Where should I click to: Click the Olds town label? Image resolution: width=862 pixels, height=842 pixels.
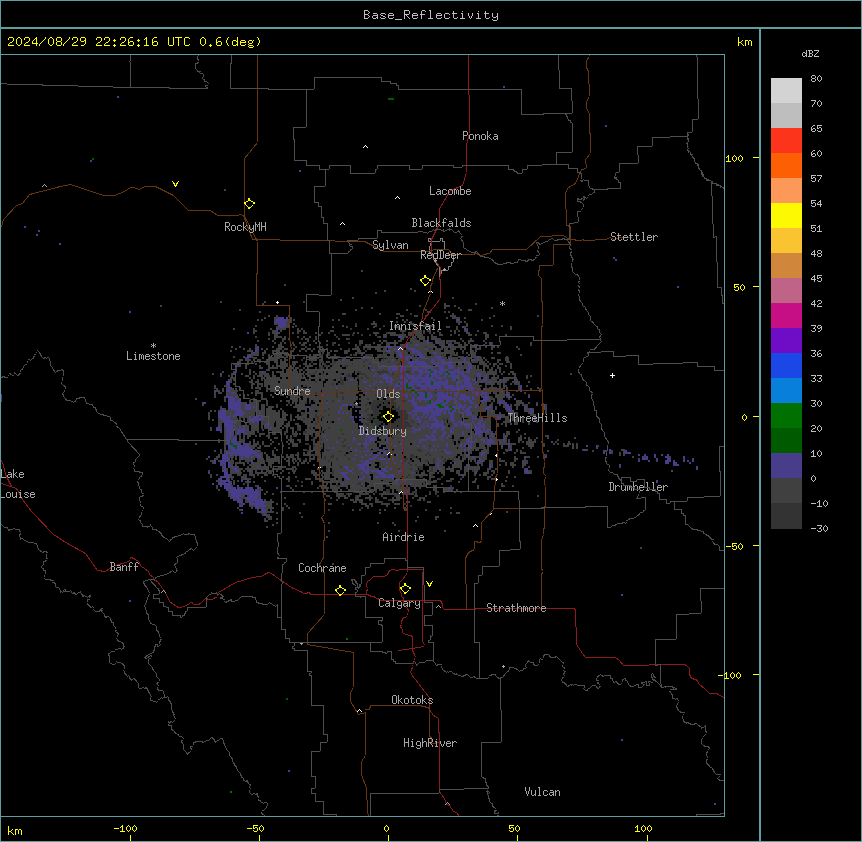[388, 394]
